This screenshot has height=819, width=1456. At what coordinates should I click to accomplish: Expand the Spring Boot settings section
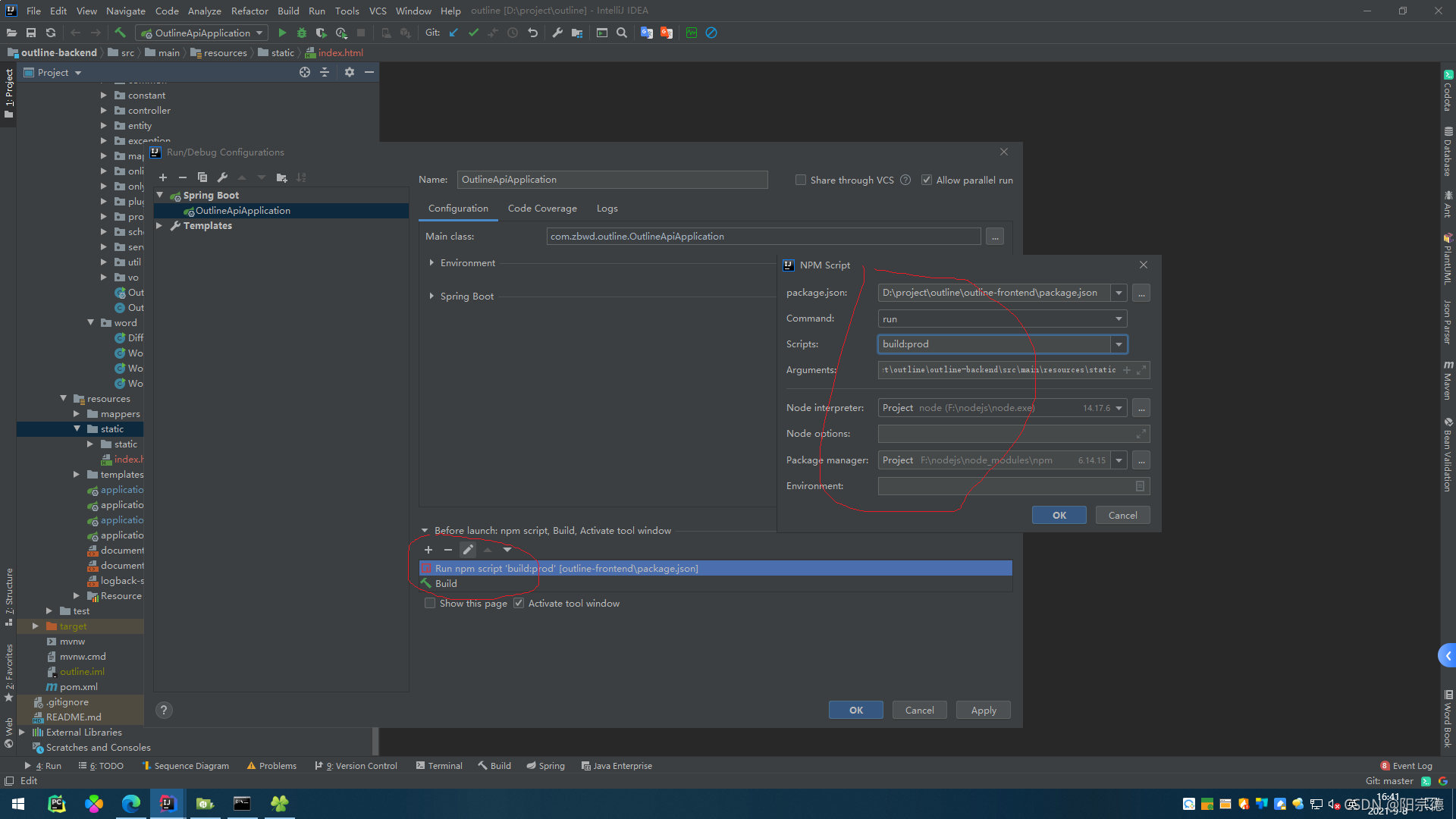(x=431, y=297)
